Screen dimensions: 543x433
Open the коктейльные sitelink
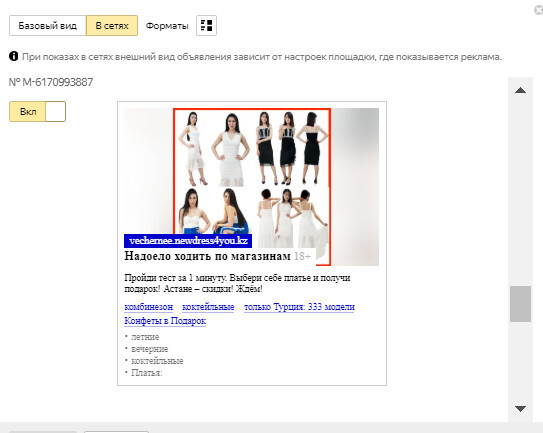(208, 307)
